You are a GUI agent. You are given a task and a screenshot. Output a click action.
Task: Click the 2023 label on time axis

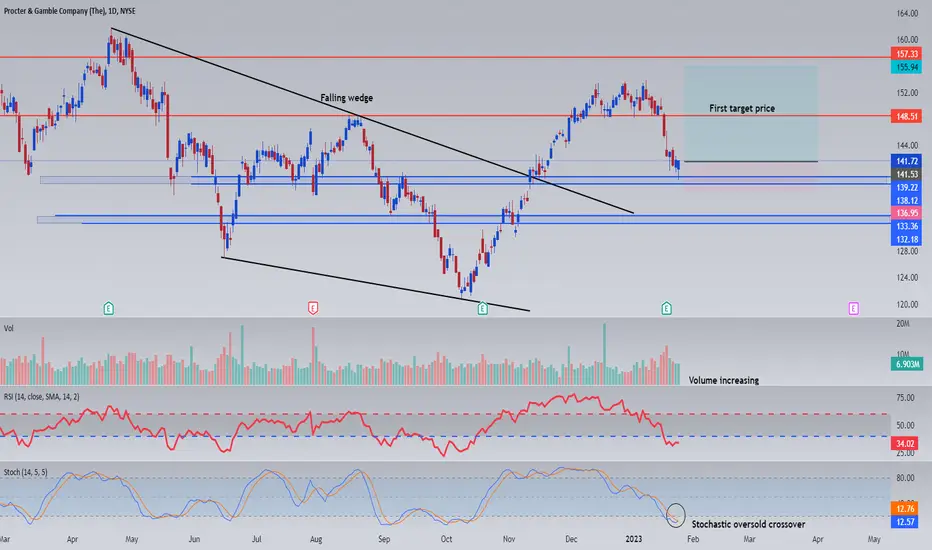point(634,539)
